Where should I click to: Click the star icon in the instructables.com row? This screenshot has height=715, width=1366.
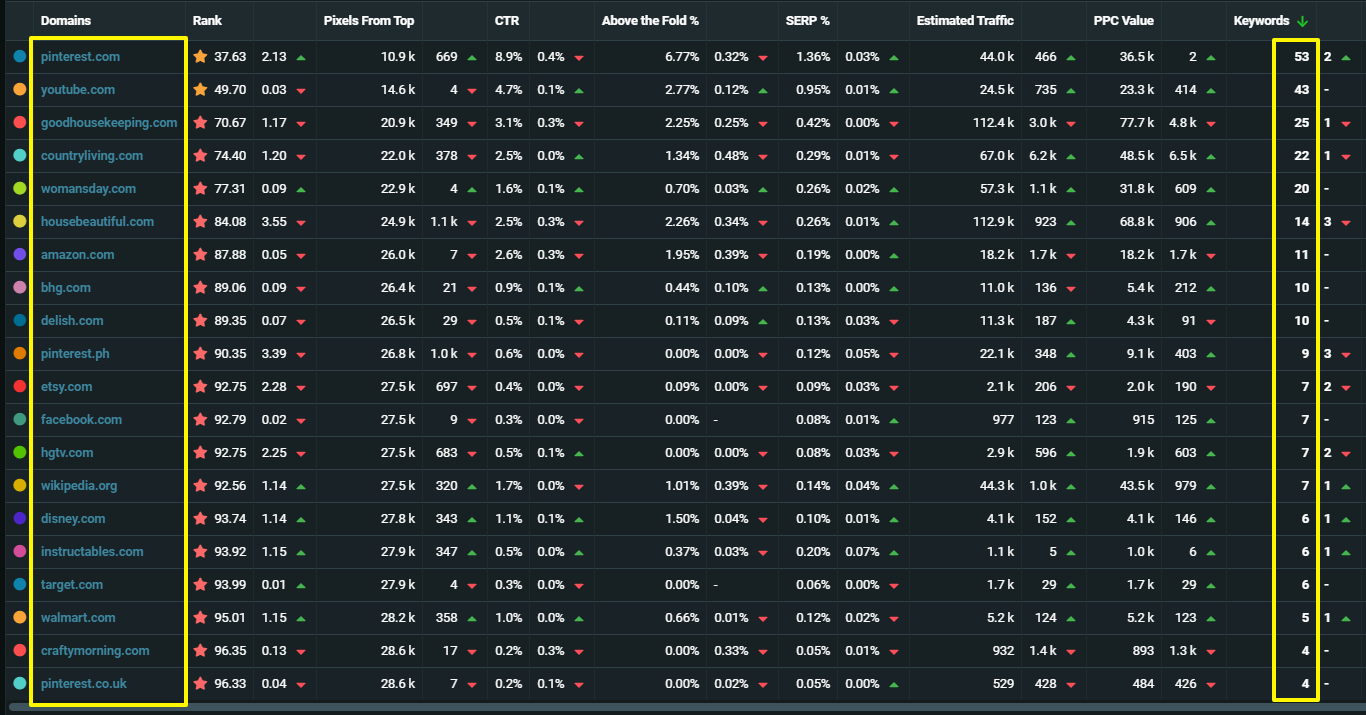[200, 552]
